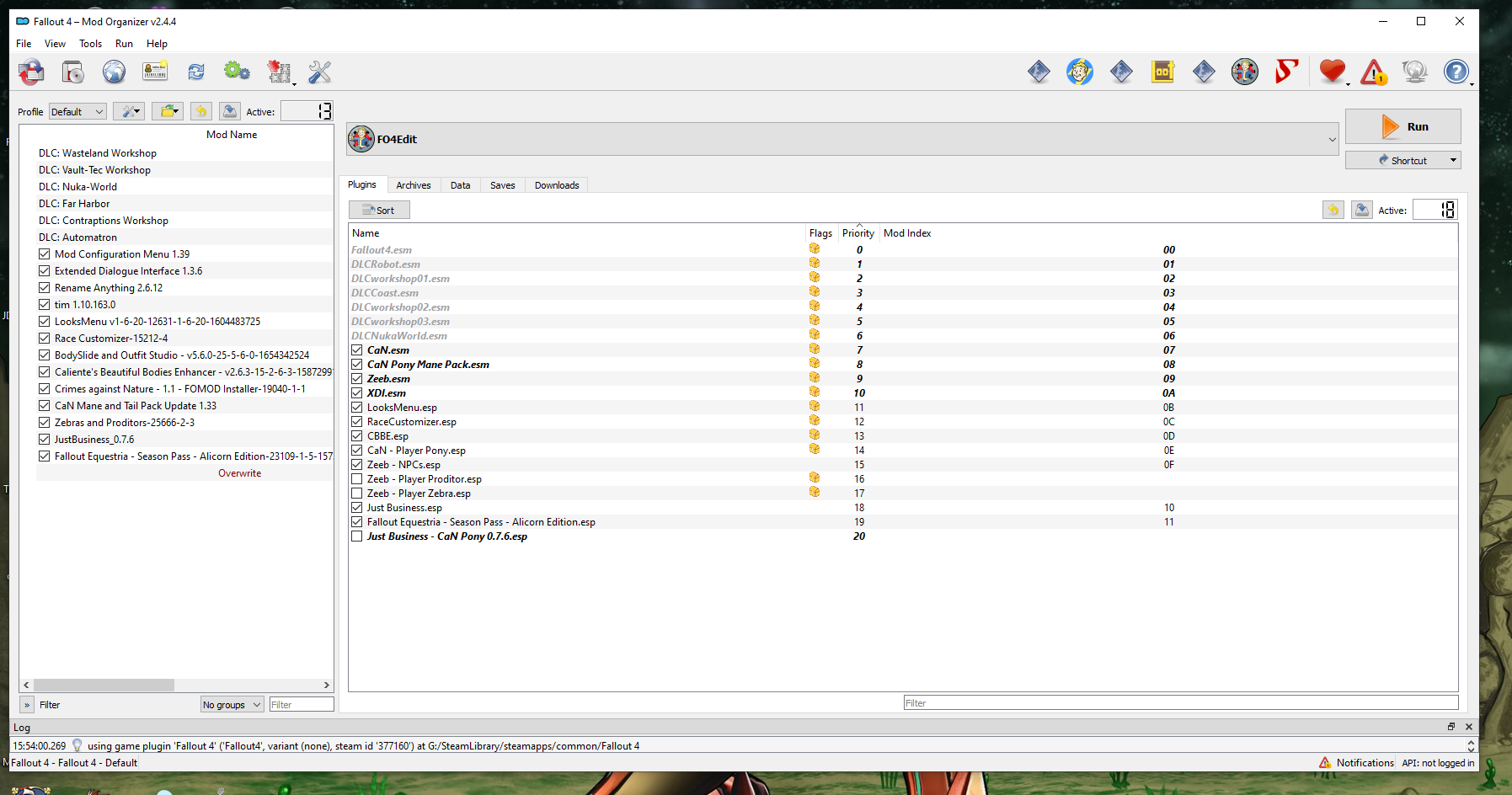1512x795 pixels.
Task: Open Nexus in browser globe icon
Action: [x=115, y=72]
